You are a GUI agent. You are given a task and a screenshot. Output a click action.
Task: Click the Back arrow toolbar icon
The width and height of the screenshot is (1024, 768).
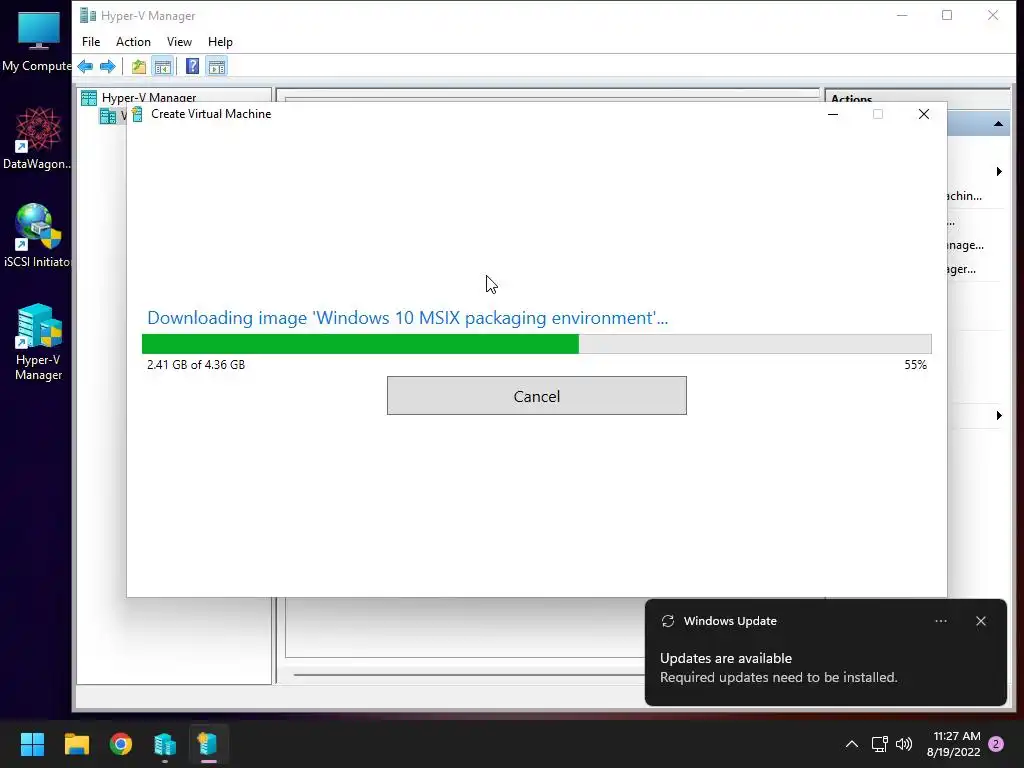tap(85, 67)
